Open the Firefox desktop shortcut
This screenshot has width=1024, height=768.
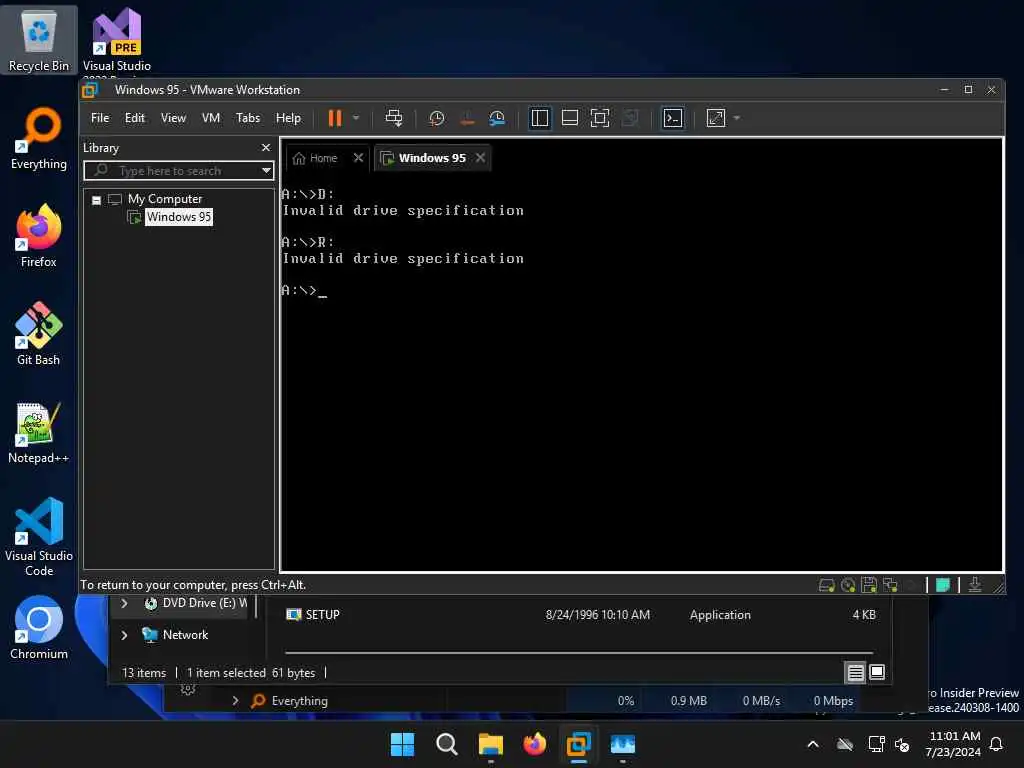pos(39,236)
